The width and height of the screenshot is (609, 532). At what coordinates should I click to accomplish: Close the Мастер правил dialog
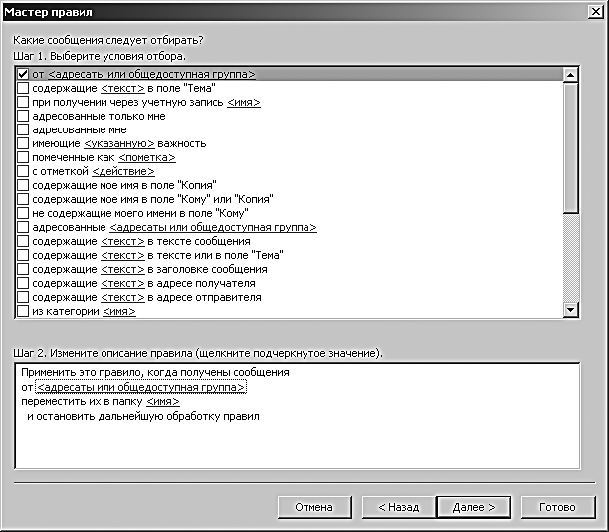[596, 12]
